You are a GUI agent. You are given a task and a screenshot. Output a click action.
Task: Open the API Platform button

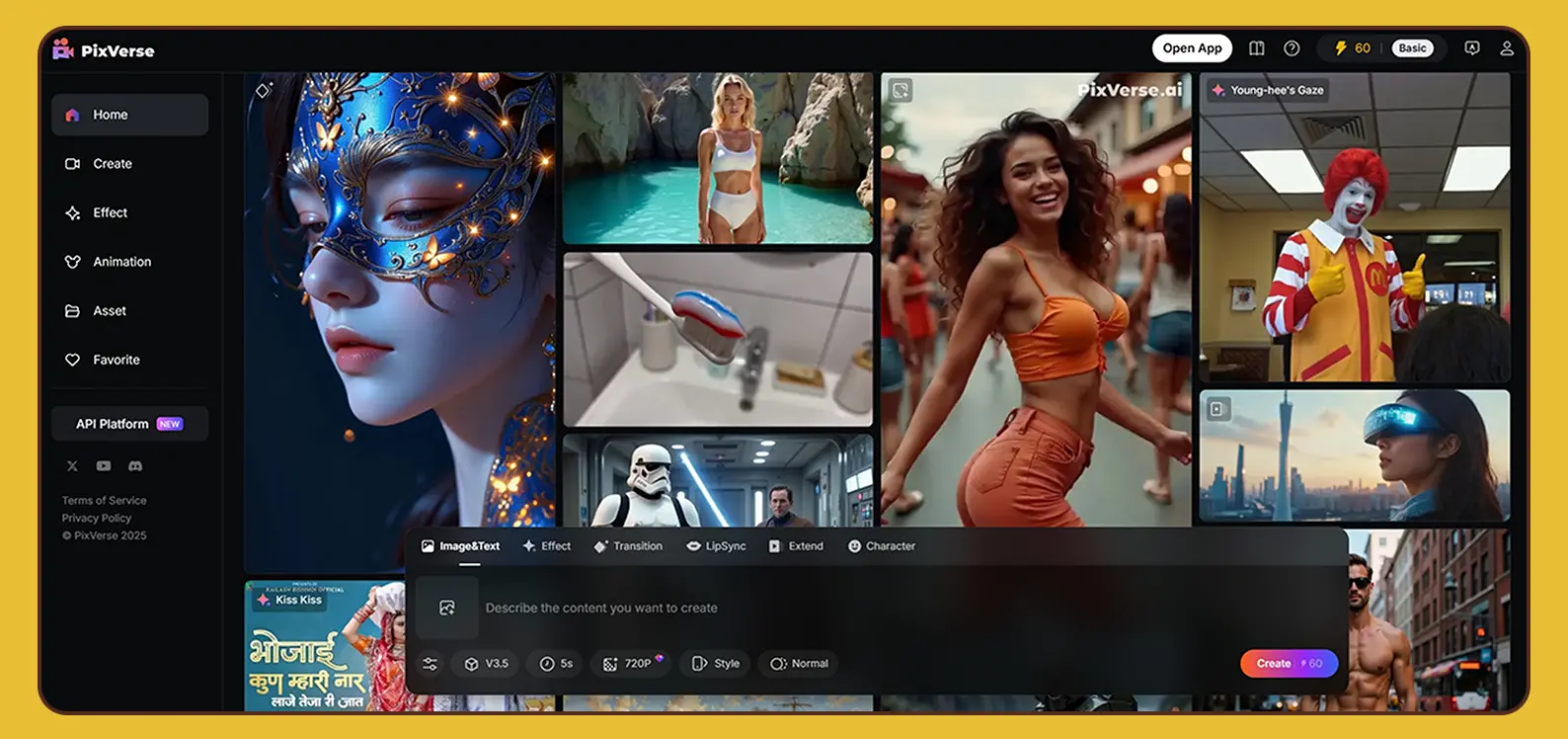(129, 424)
